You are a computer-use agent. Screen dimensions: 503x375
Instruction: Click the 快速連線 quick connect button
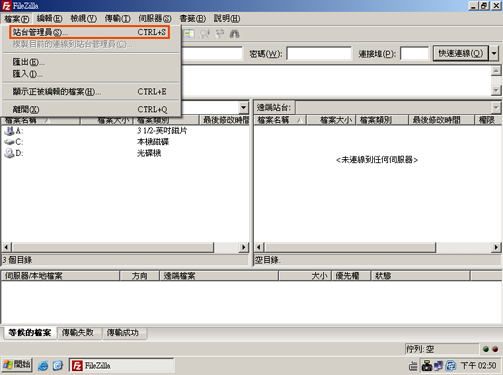pos(461,53)
